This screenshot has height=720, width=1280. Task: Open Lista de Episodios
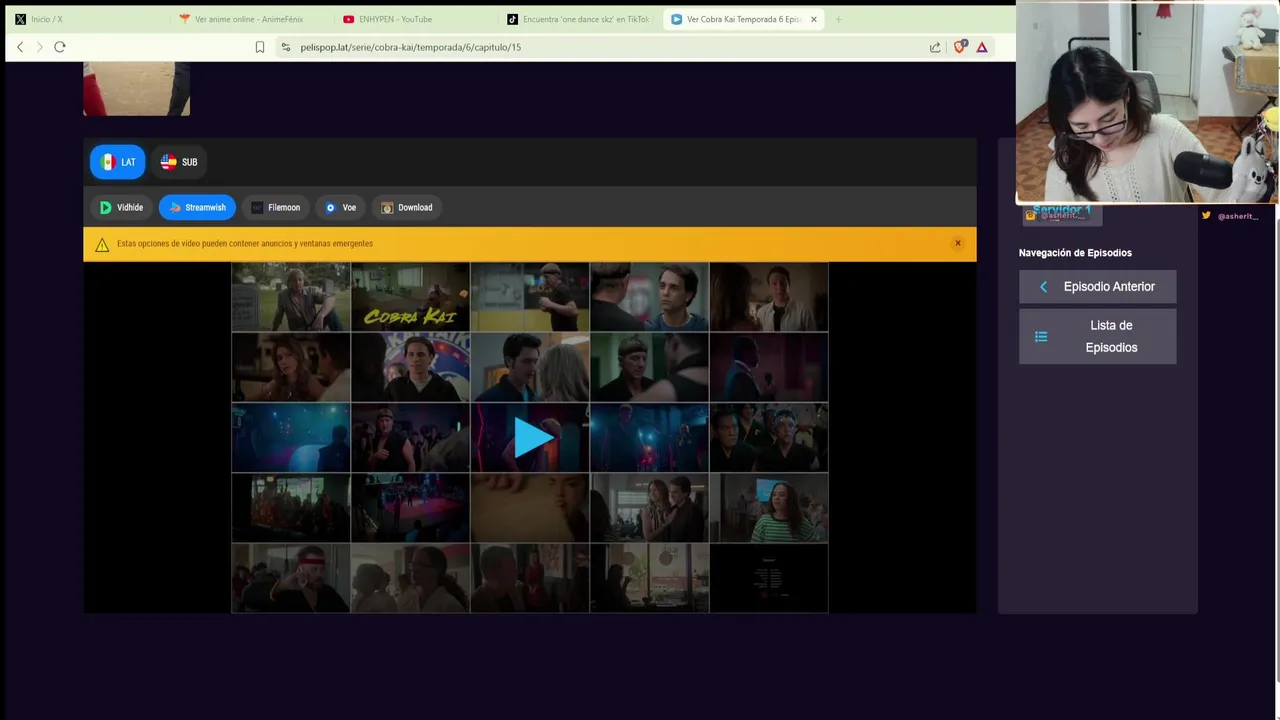[1097, 336]
